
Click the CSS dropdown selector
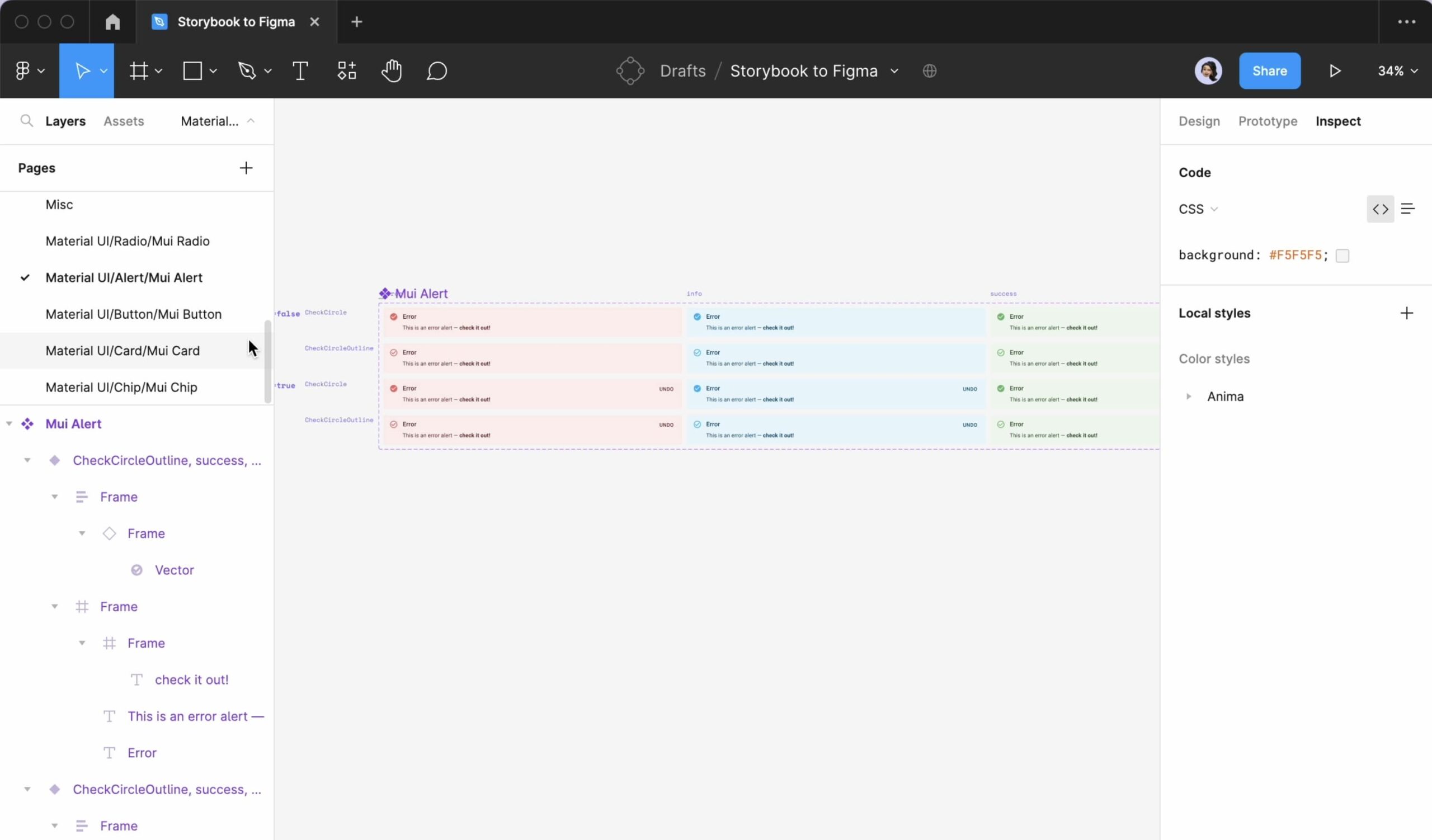(1197, 208)
